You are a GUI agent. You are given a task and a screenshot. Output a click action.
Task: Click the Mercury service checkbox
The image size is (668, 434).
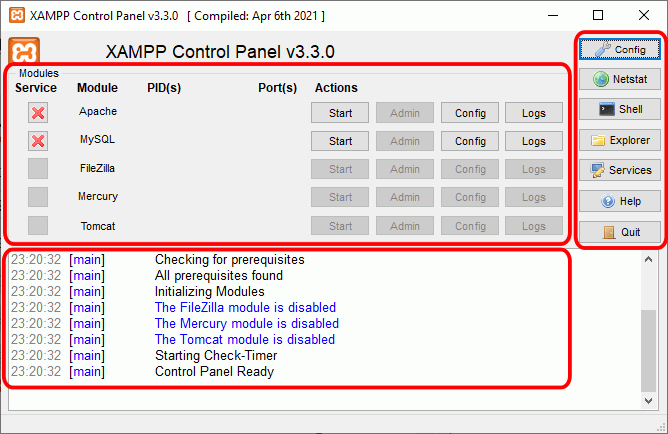[38, 197]
